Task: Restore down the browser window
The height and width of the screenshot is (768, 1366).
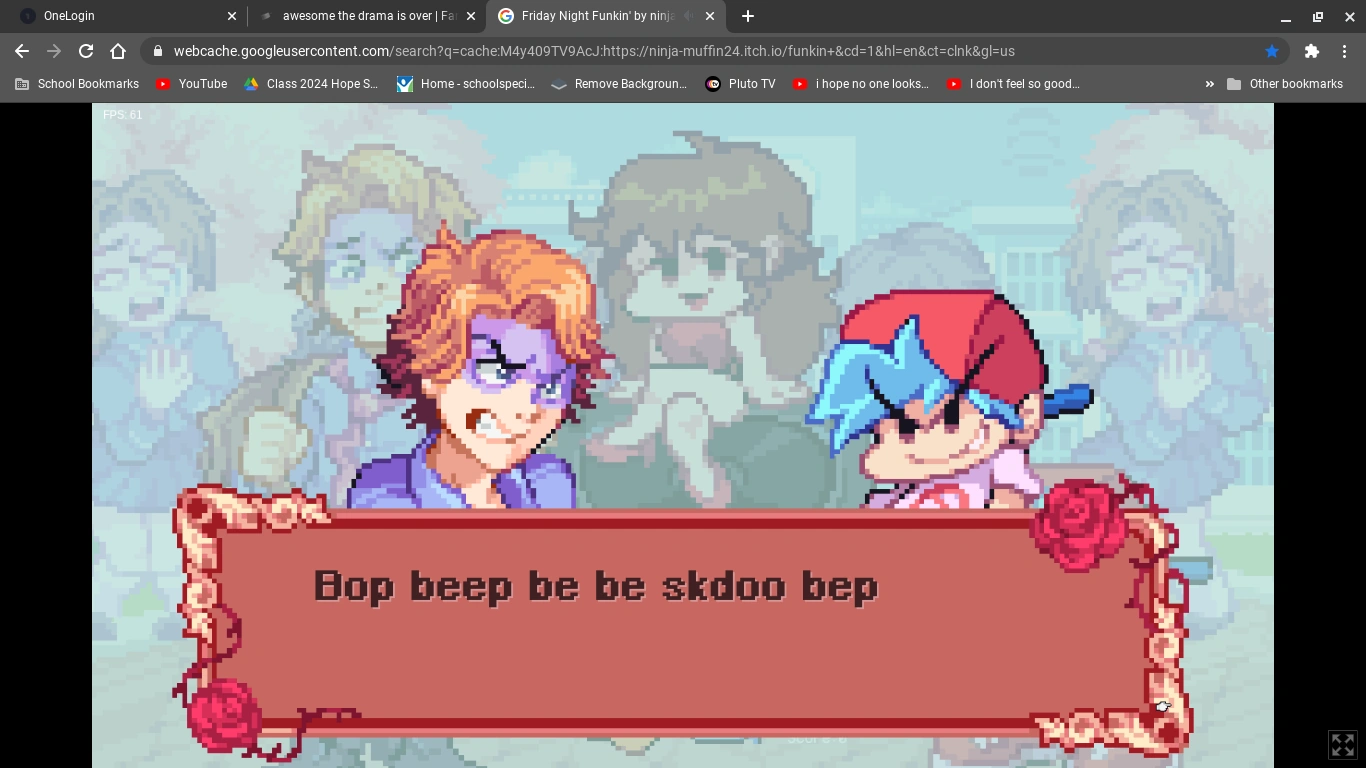Action: tap(1318, 17)
